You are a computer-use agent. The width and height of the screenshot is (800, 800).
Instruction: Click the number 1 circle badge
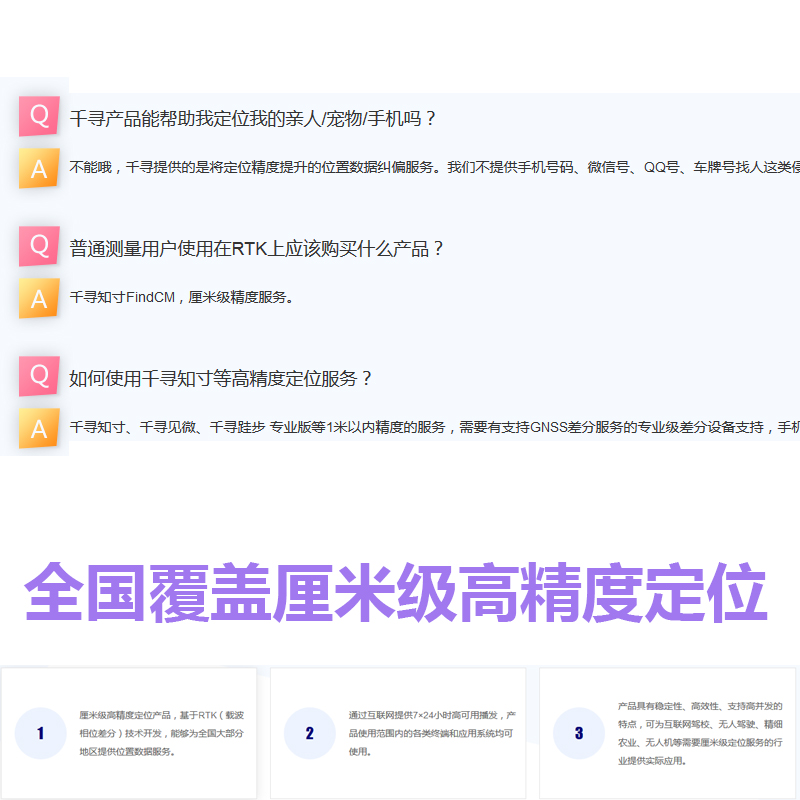pos(41,733)
